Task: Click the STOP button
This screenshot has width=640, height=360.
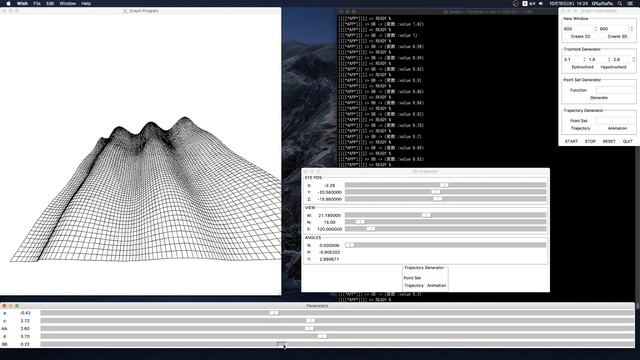Action: click(590, 141)
